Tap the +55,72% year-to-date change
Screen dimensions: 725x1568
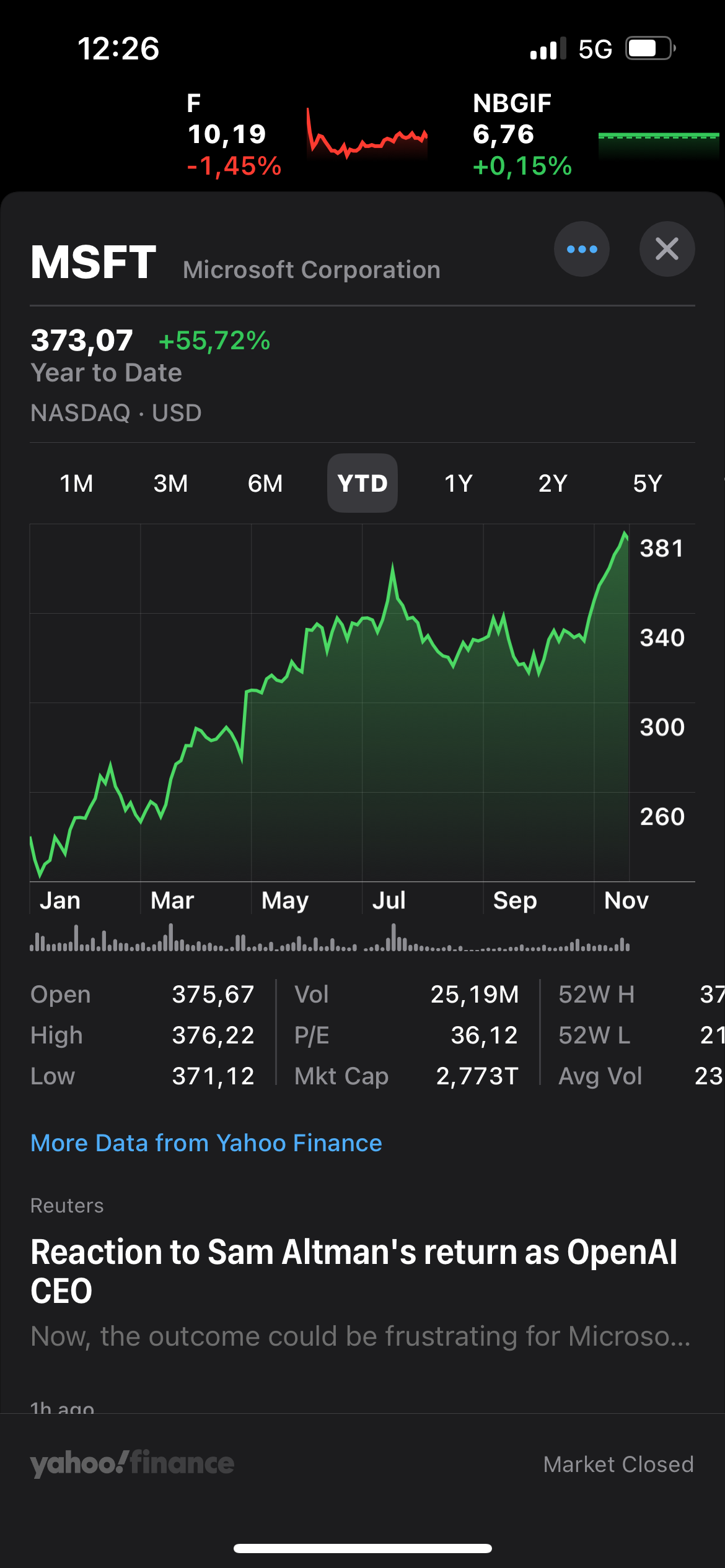coord(214,341)
